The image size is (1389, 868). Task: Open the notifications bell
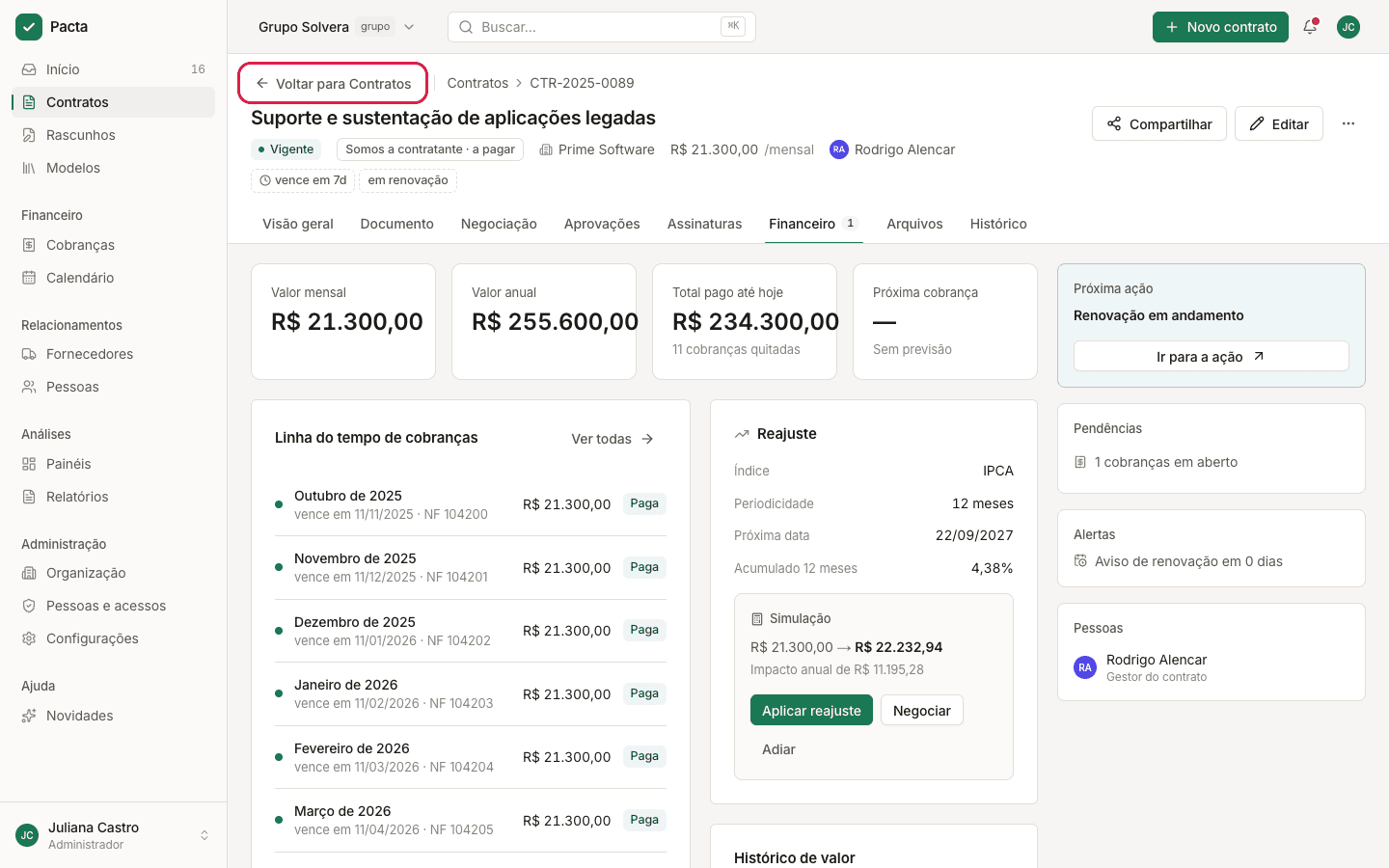coord(1310,27)
